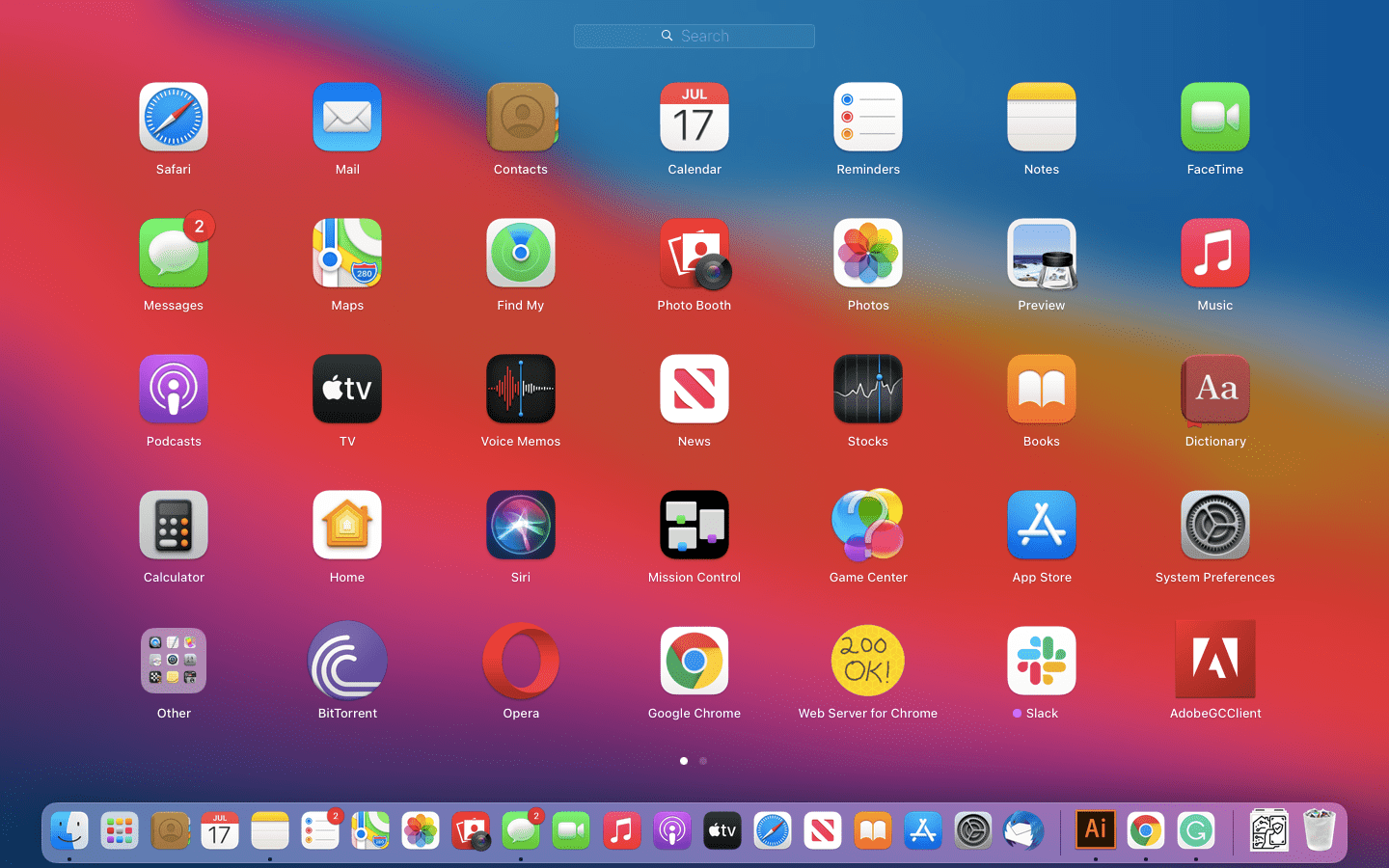The width and height of the screenshot is (1389, 868).
Task: Launch Maps from the Launchpad grid
Action: (347, 253)
